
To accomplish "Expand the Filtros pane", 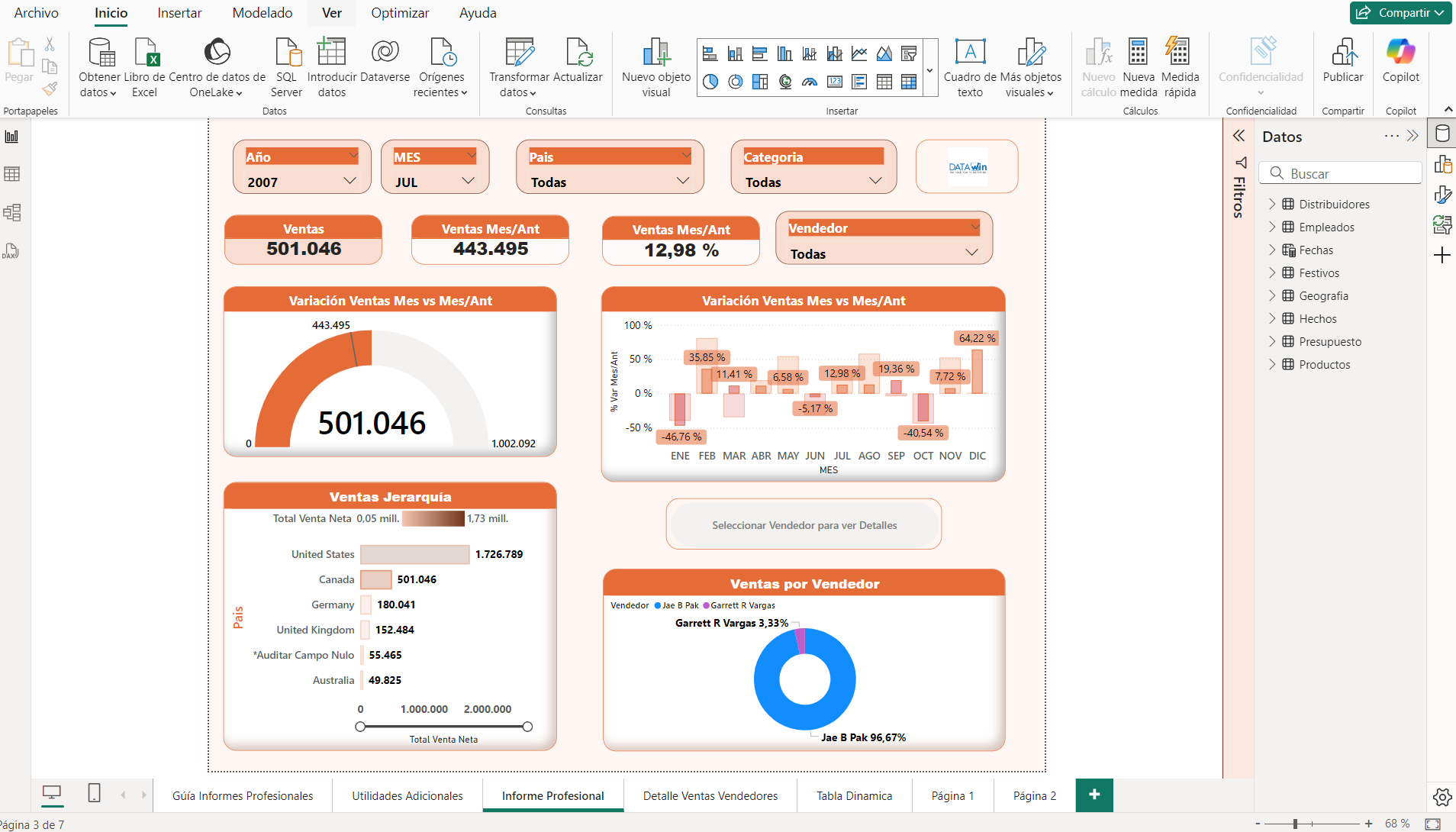I will [x=1239, y=136].
